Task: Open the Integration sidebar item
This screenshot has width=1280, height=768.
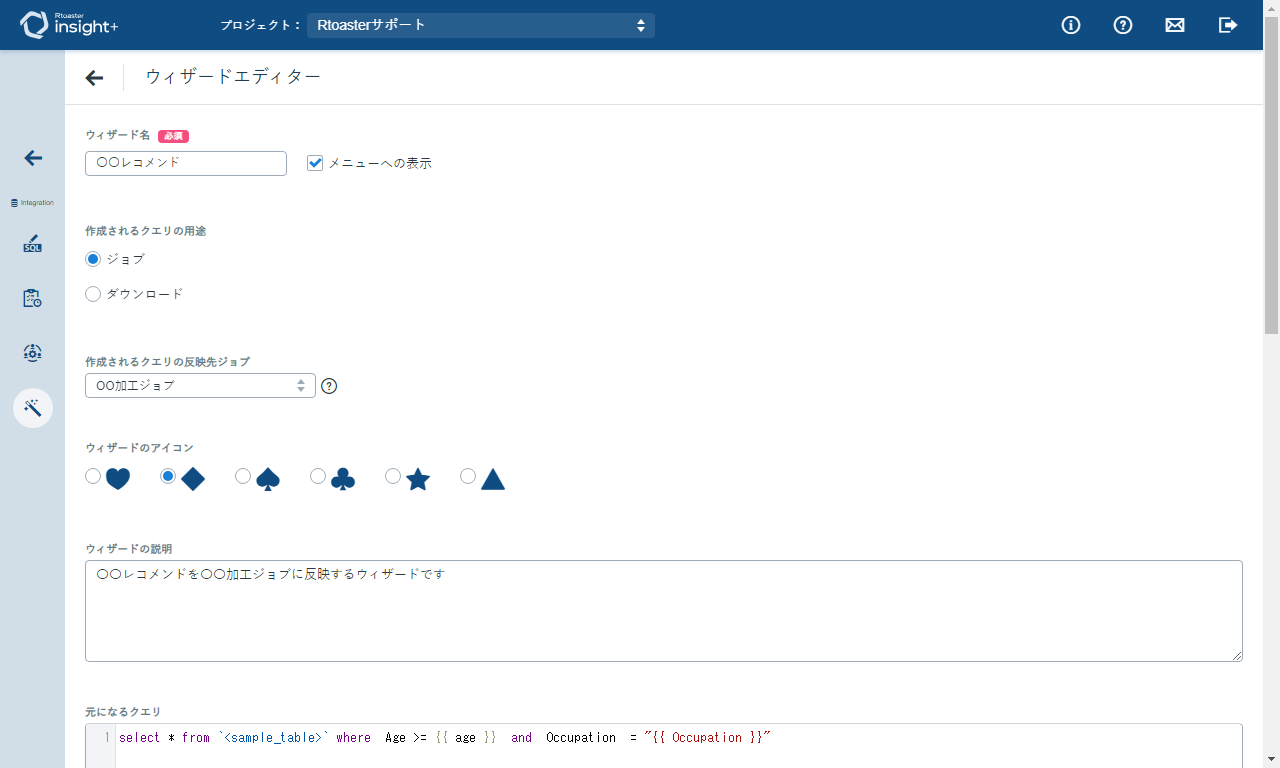Action: click(32, 202)
